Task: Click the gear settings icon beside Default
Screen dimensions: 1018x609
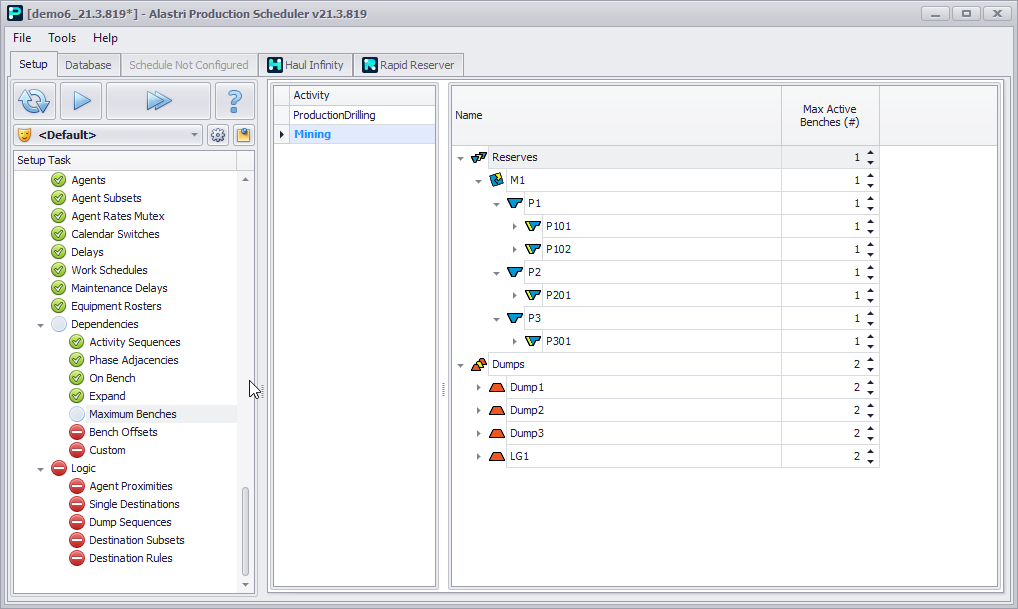Action: tap(218, 135)
